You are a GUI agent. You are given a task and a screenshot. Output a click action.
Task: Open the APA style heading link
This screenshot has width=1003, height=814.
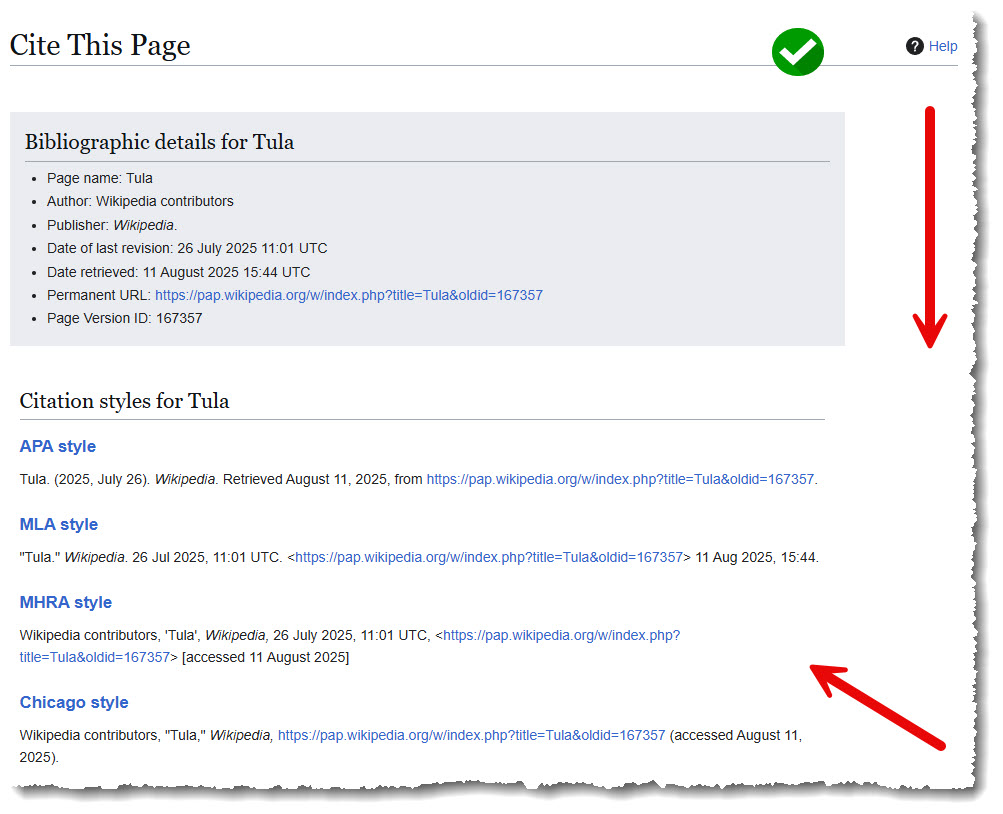58,446
